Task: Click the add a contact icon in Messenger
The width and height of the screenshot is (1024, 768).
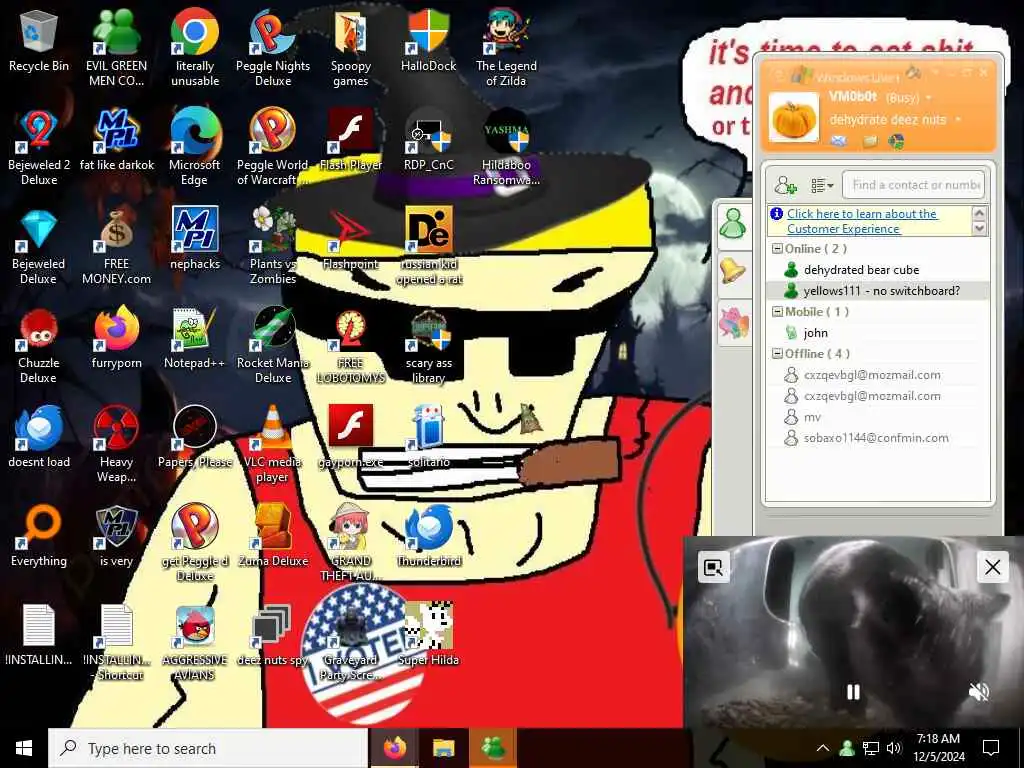Action: (785, 185)
